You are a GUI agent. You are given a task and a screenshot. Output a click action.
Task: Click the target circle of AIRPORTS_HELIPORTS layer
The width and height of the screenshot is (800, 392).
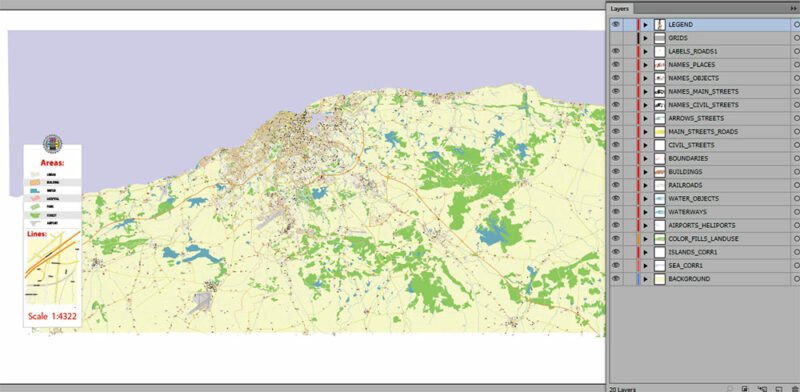tap(797, 225)
